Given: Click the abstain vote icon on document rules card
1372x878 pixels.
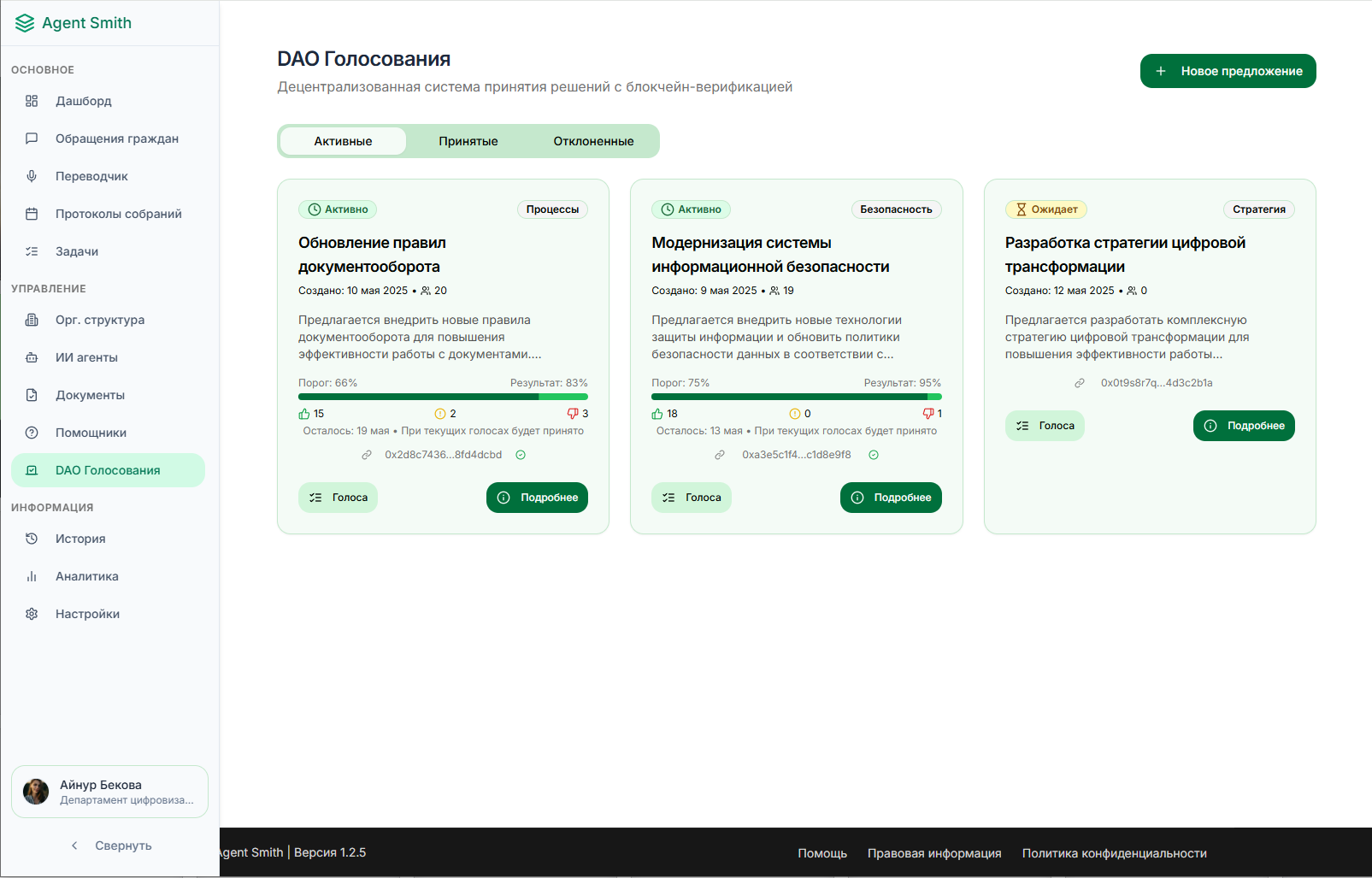Looking at the screenshot, I should 440,414.
